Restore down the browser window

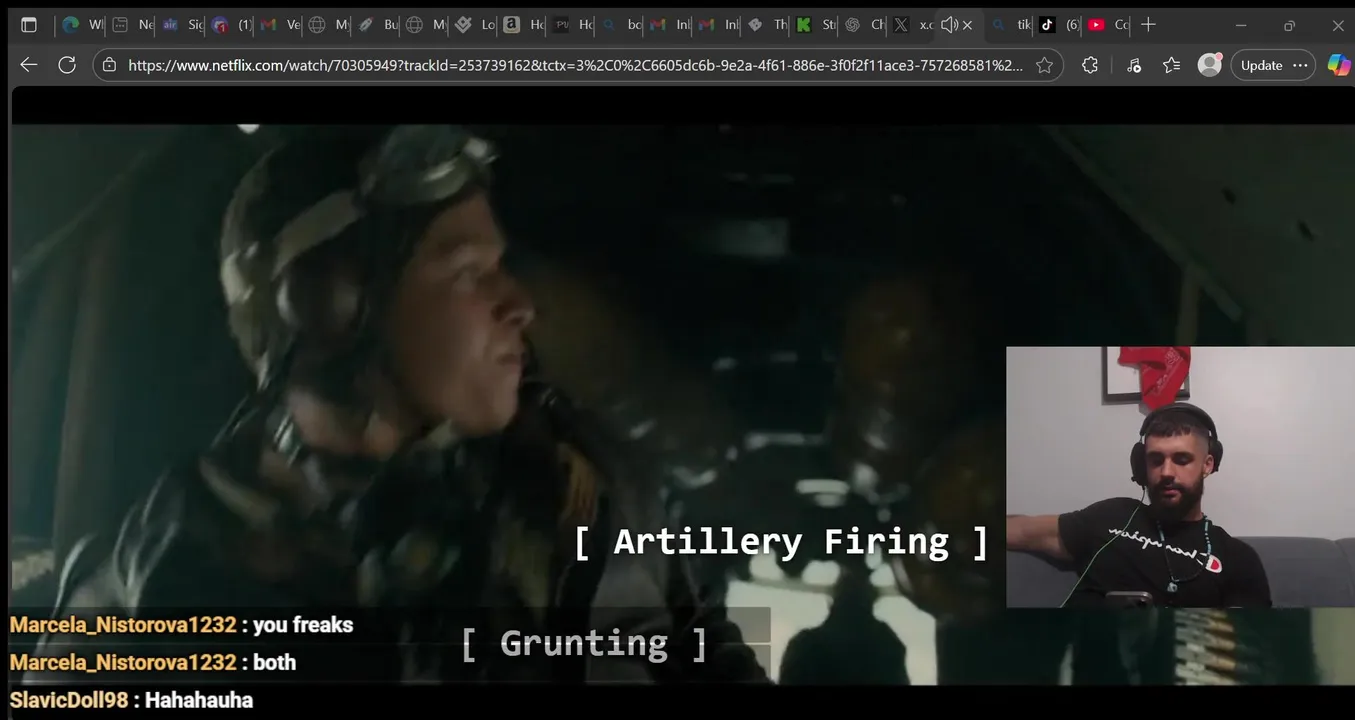(x=1289, y=25)
